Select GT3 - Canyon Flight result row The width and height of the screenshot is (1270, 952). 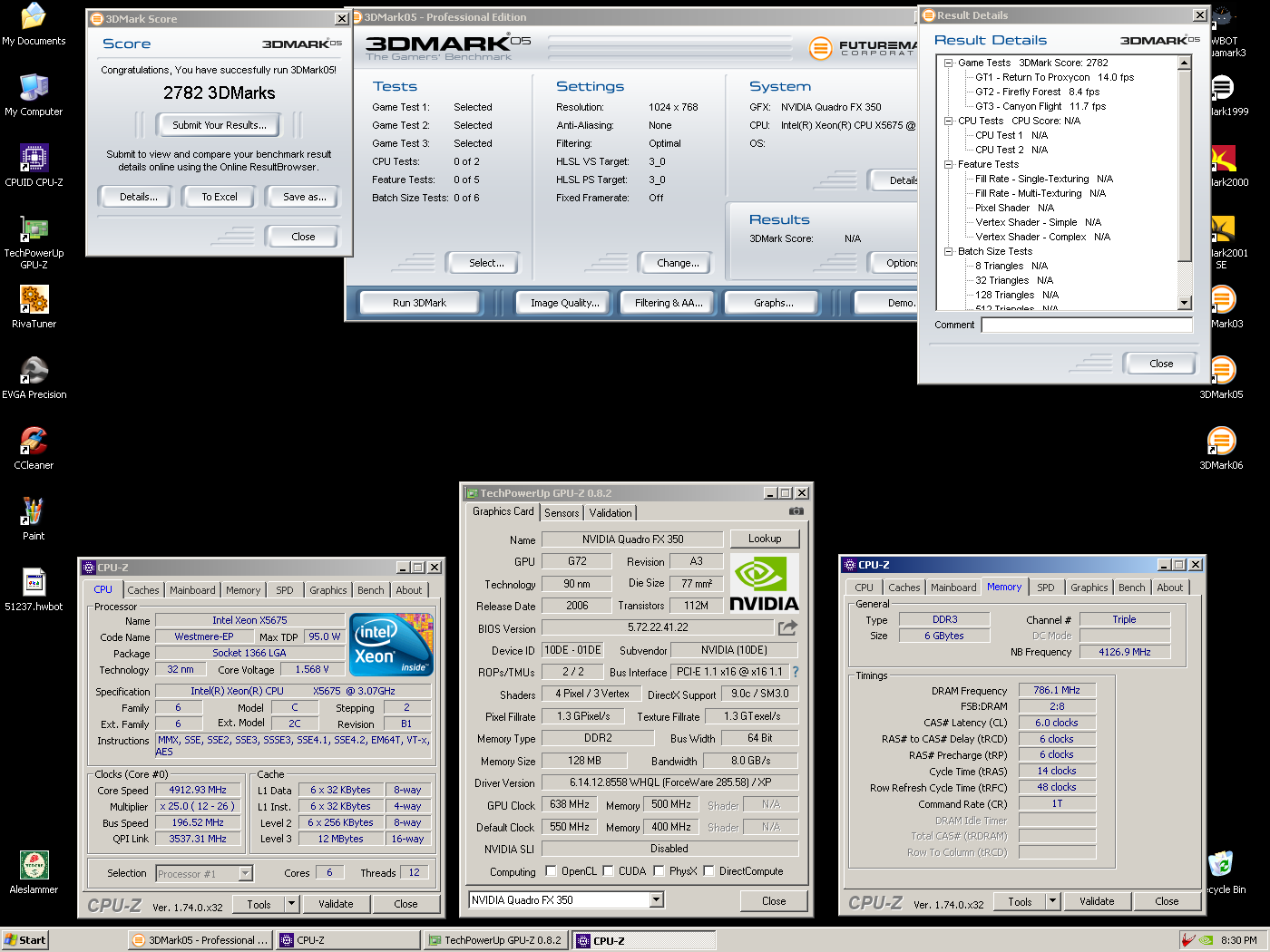[1040, 106]
